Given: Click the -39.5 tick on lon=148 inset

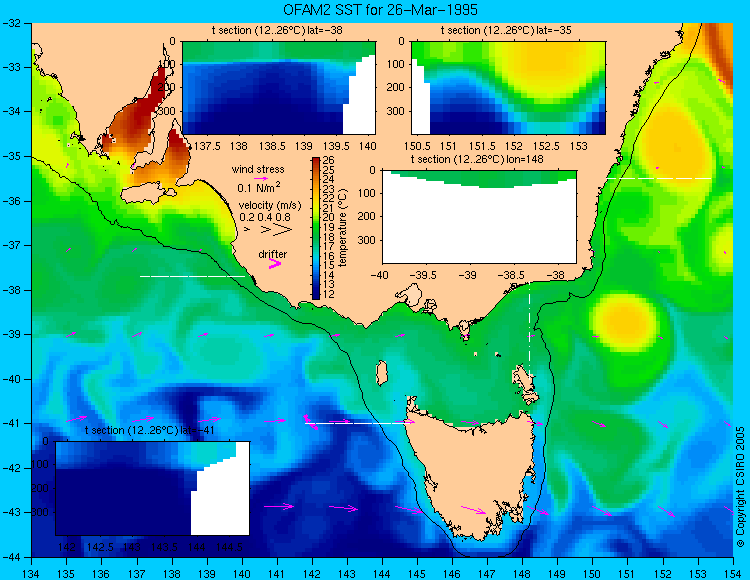Looking at the screenshot, I should click(x=425, y=275).
